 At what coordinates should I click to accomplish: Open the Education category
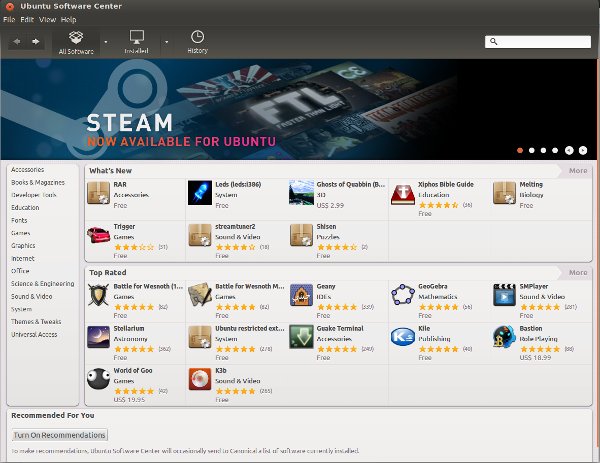(x=25, y=207)
